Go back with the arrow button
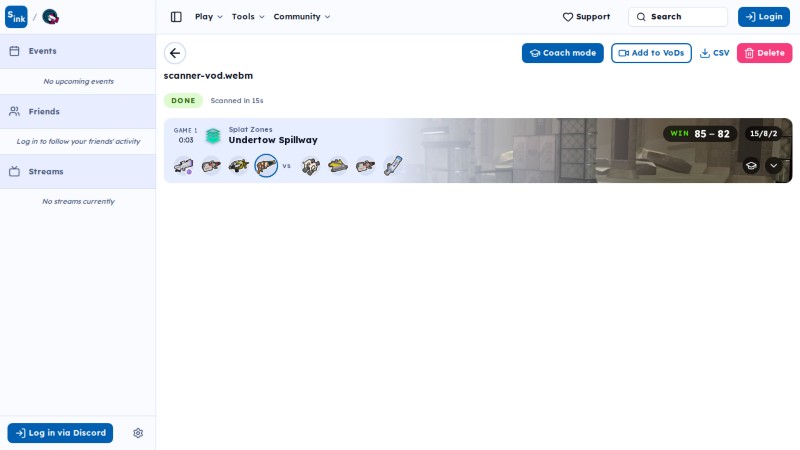Screen dimensions: 800x450 click(175, 53)
